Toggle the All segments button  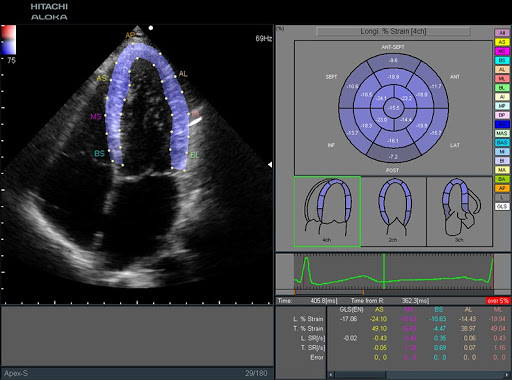click(x=502, y=33)
